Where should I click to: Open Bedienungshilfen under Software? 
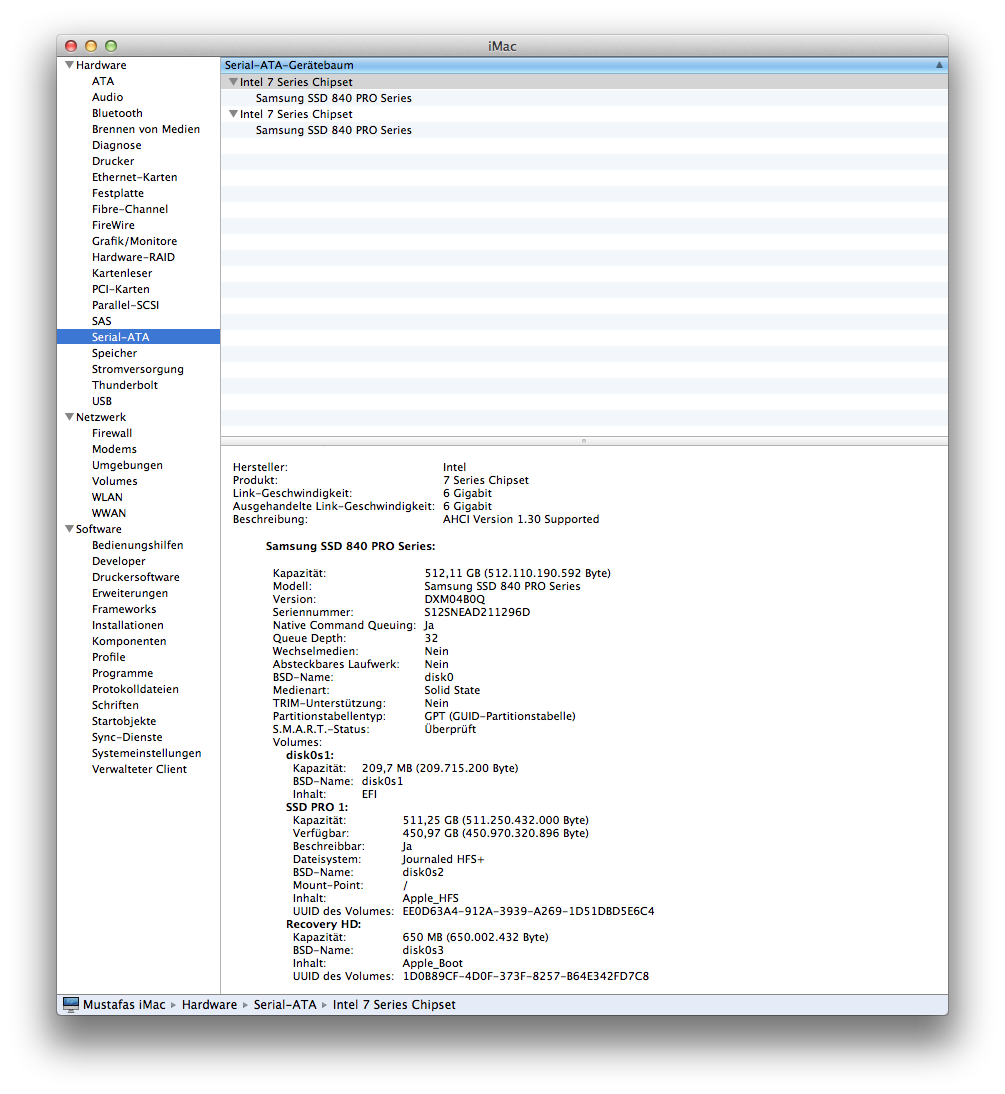click(137, 546)
